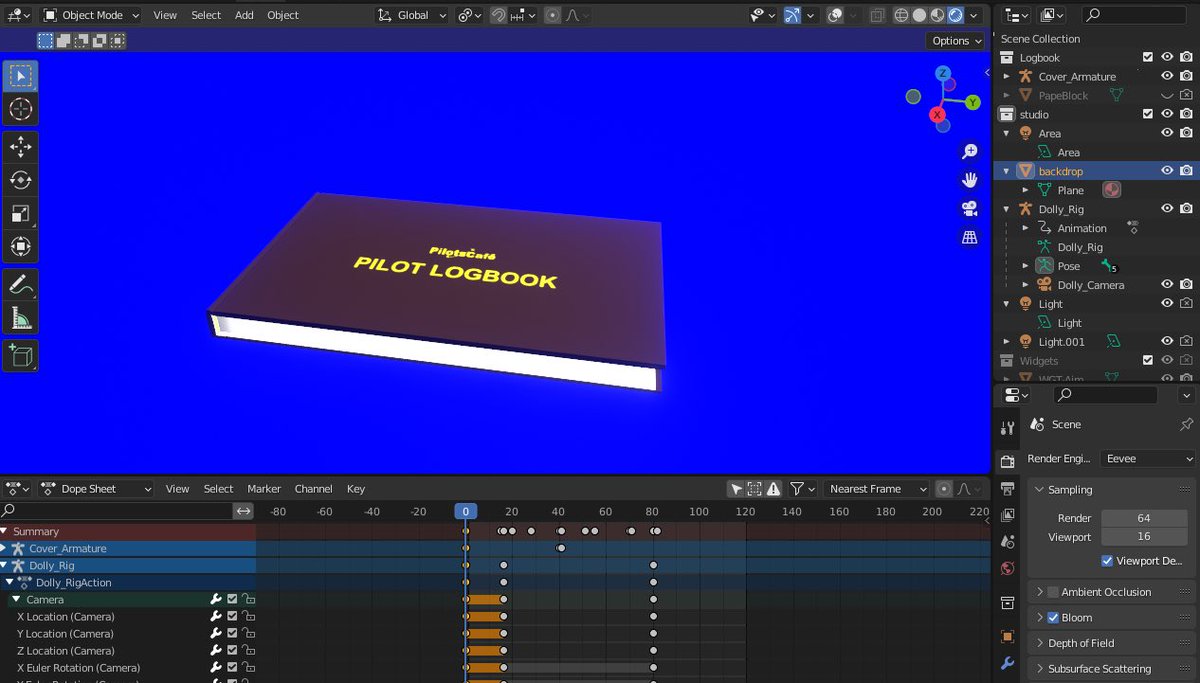Uncheck Logbook collection checkbox

pyautogui.click(x=1148, y=57)
